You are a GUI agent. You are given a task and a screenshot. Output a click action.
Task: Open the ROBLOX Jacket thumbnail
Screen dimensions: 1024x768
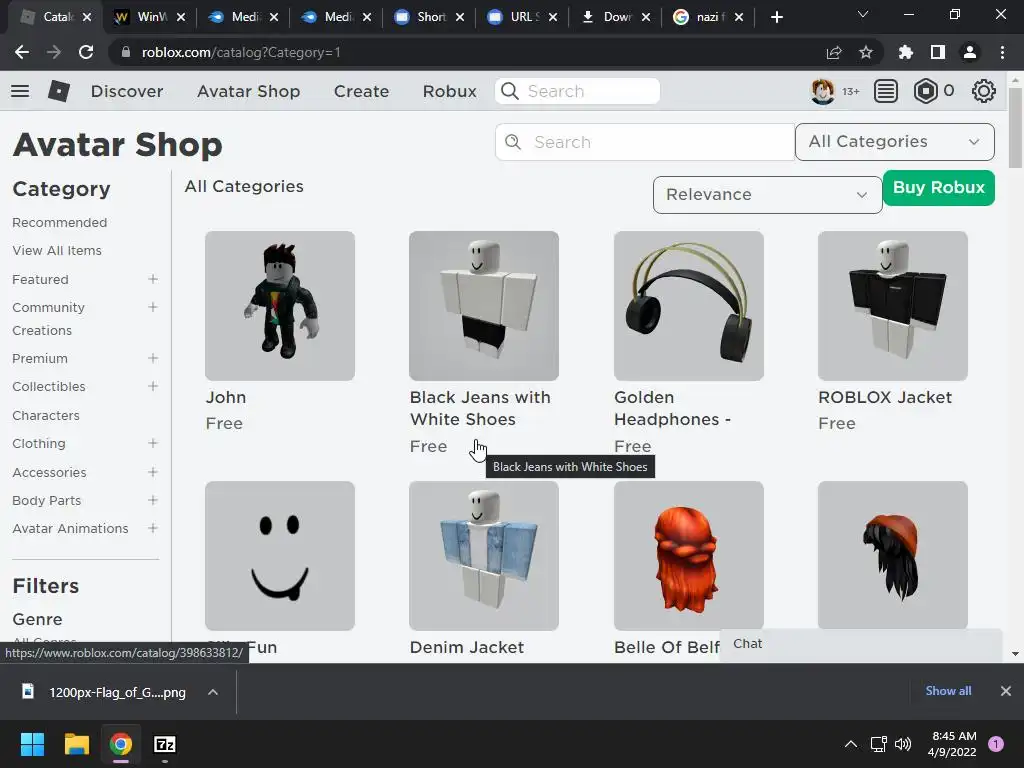pos(893,306)
